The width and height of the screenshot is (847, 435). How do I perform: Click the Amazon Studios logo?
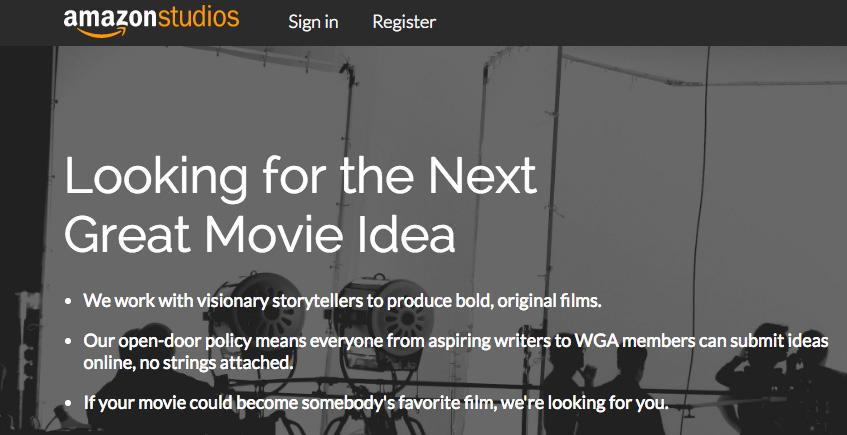pyautogui.click(x=151, y=21)
